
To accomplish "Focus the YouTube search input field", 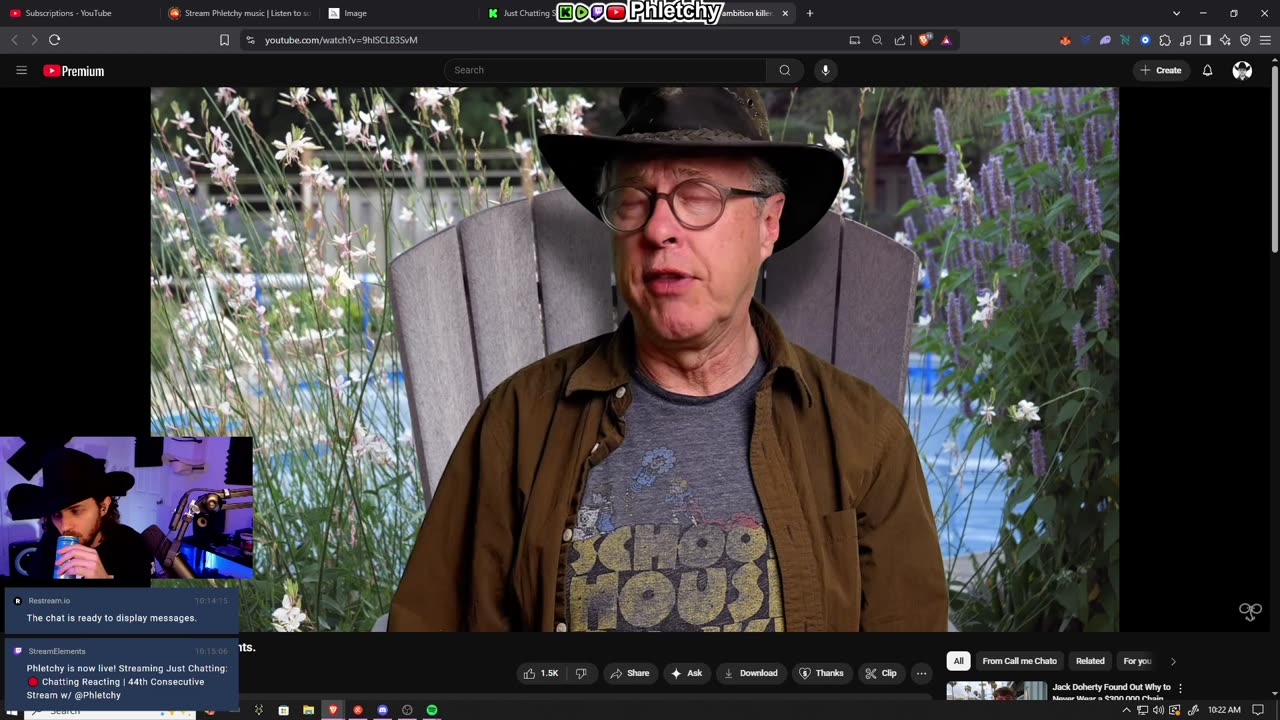I will (x=605, y=70).
